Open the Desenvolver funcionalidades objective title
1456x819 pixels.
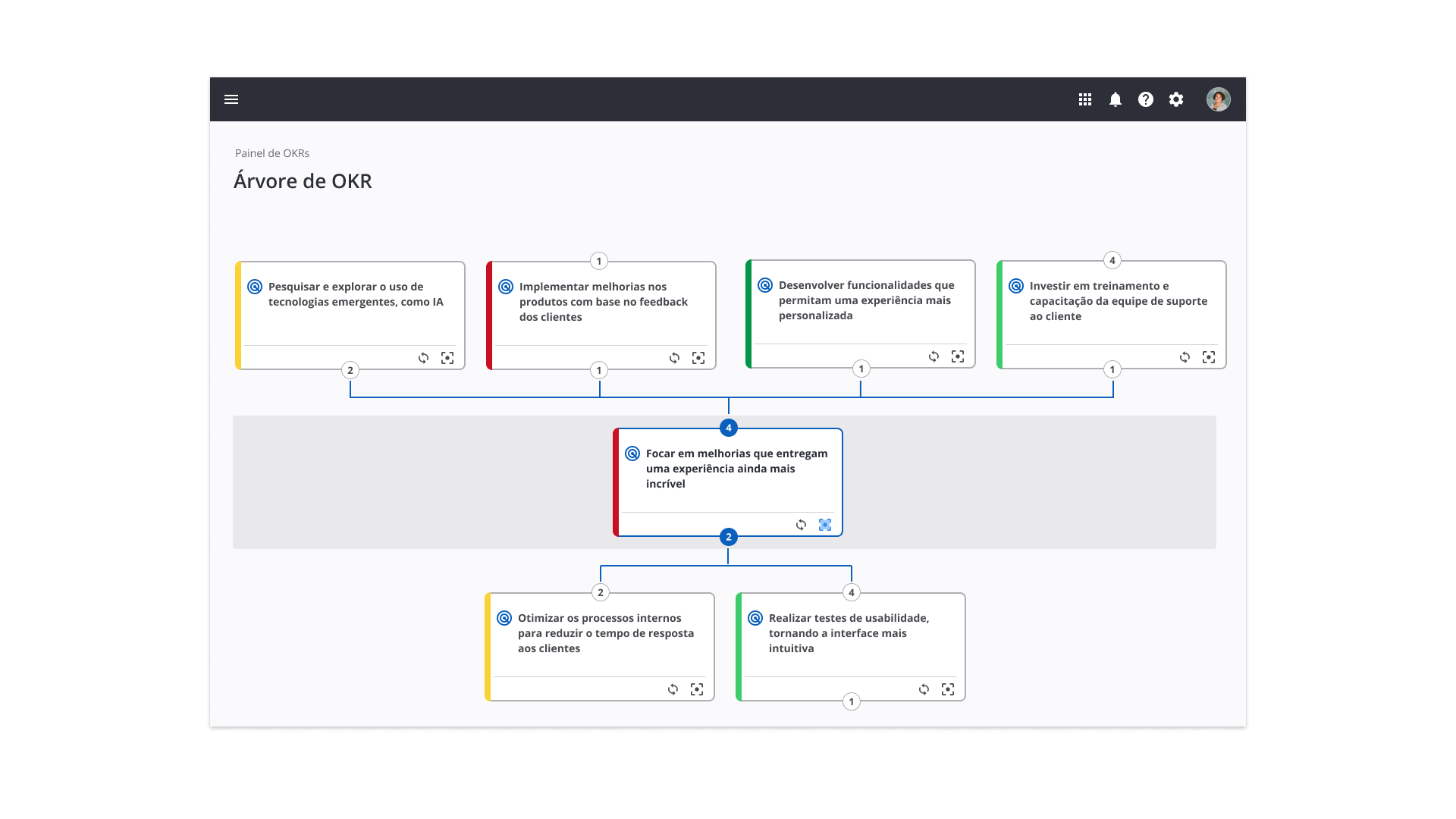click(x=867, y=300)
